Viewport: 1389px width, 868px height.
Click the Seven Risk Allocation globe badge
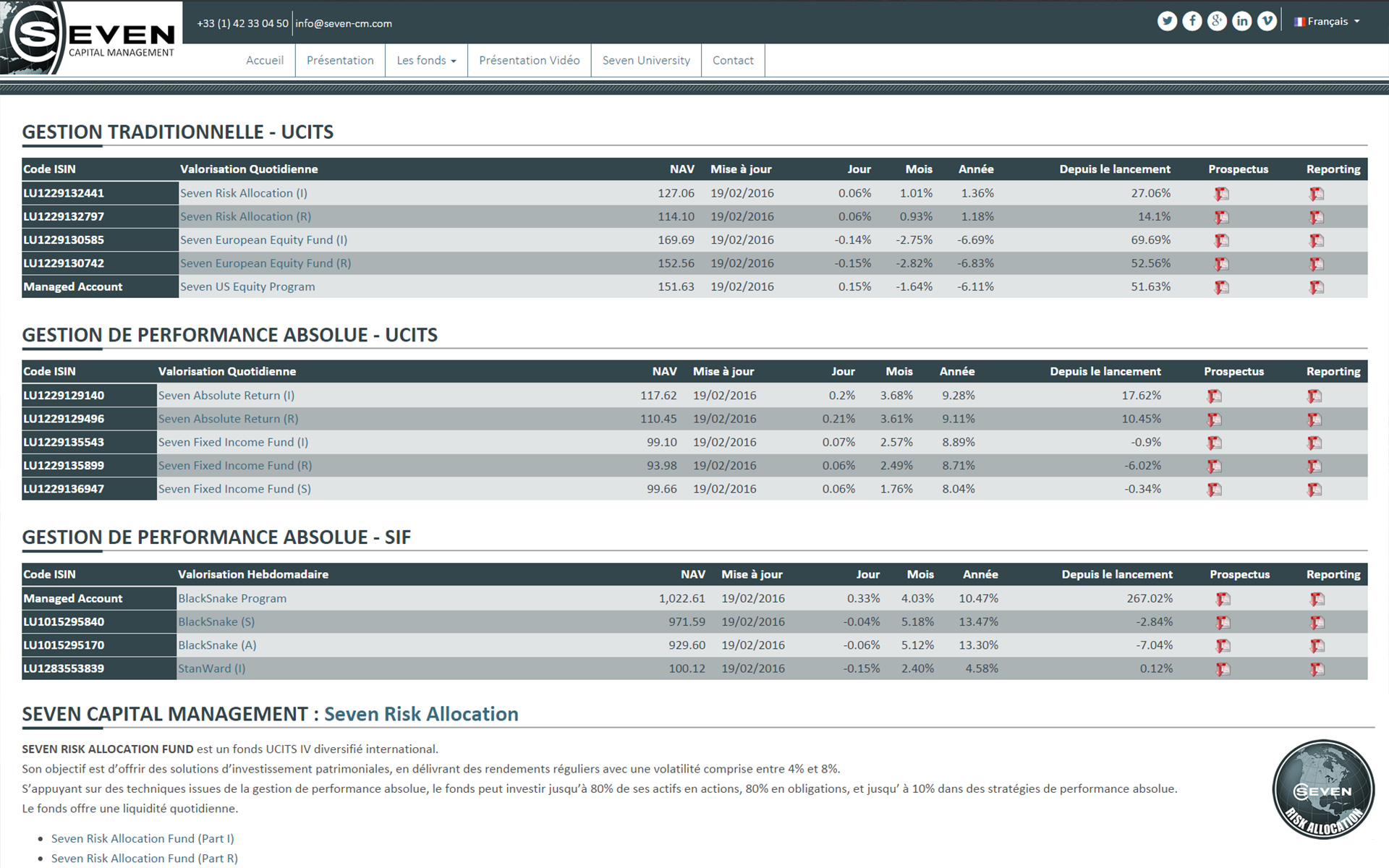point(1323,789)
